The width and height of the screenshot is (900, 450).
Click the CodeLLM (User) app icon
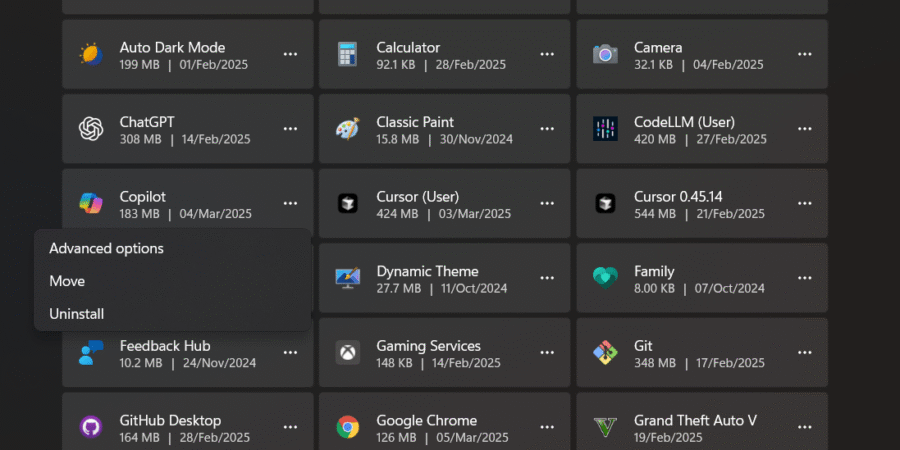tap(605, 129)
